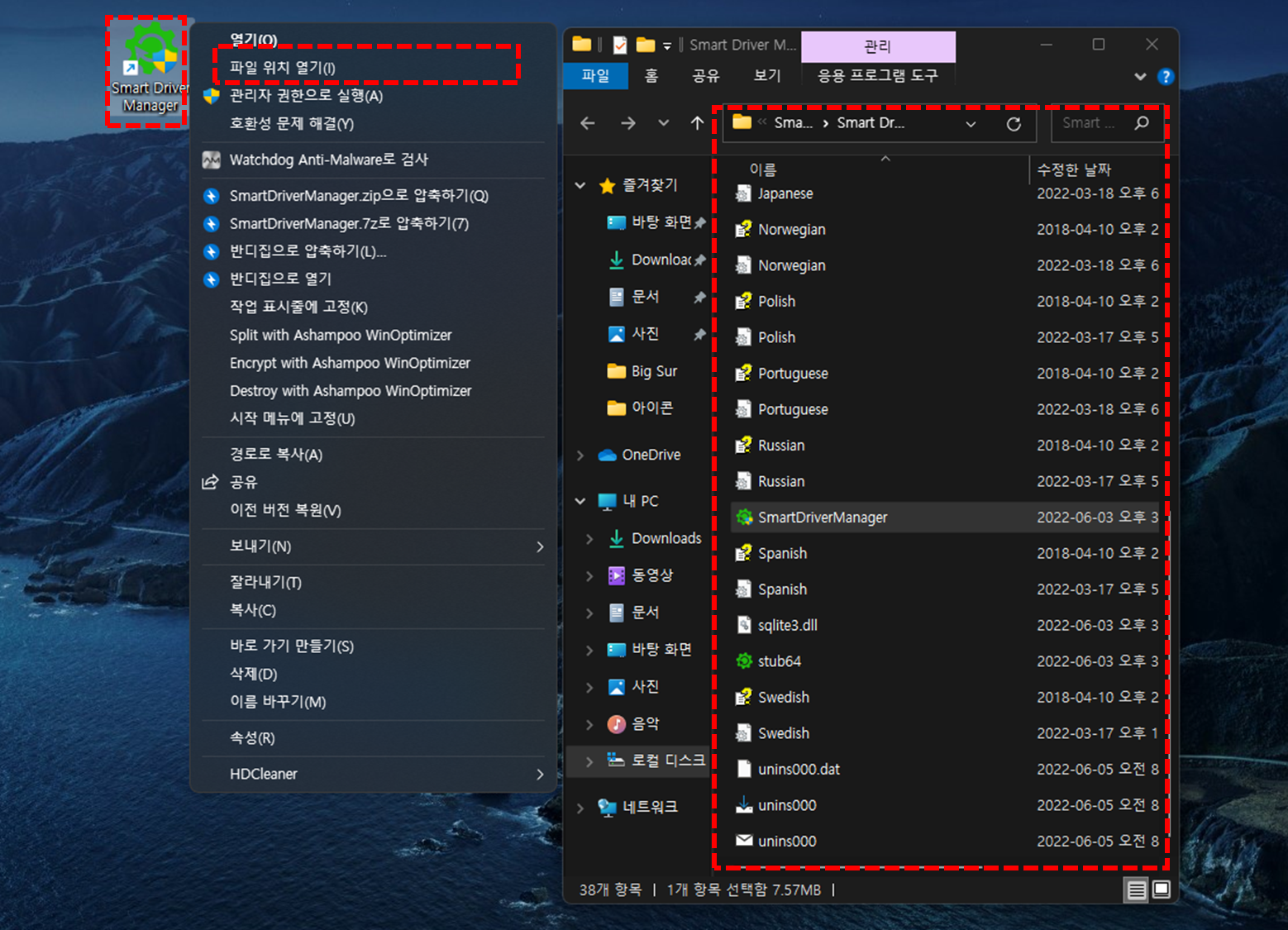
Task: Select the Japanese file row
Action: tap(946, 193)
